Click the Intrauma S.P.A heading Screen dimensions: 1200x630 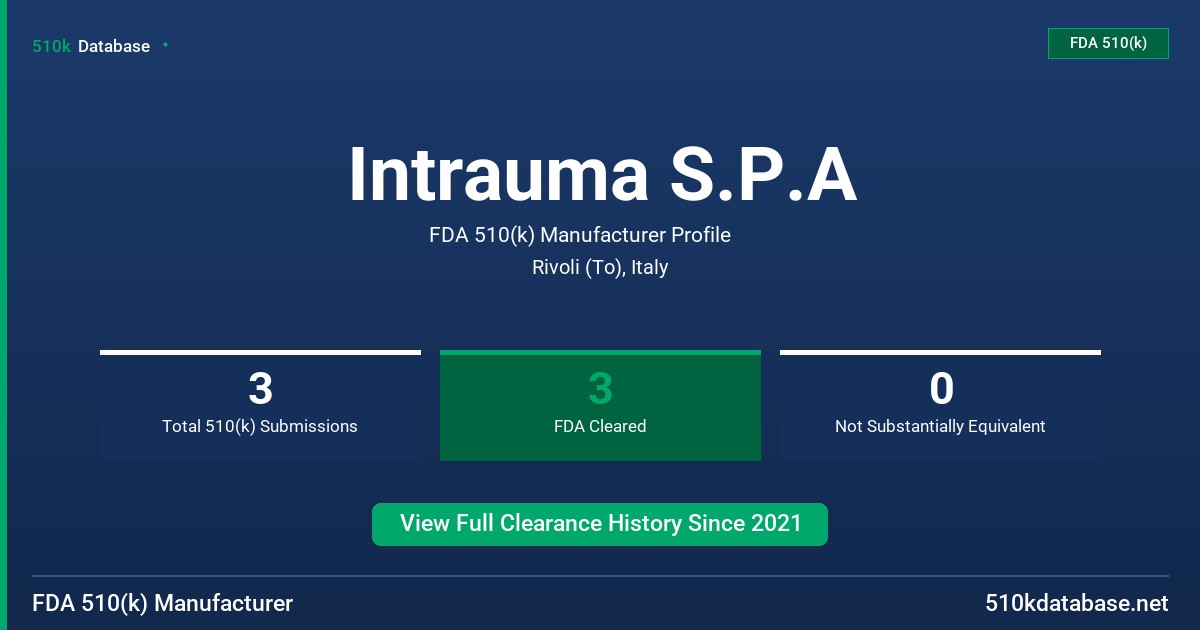point(602,175)
